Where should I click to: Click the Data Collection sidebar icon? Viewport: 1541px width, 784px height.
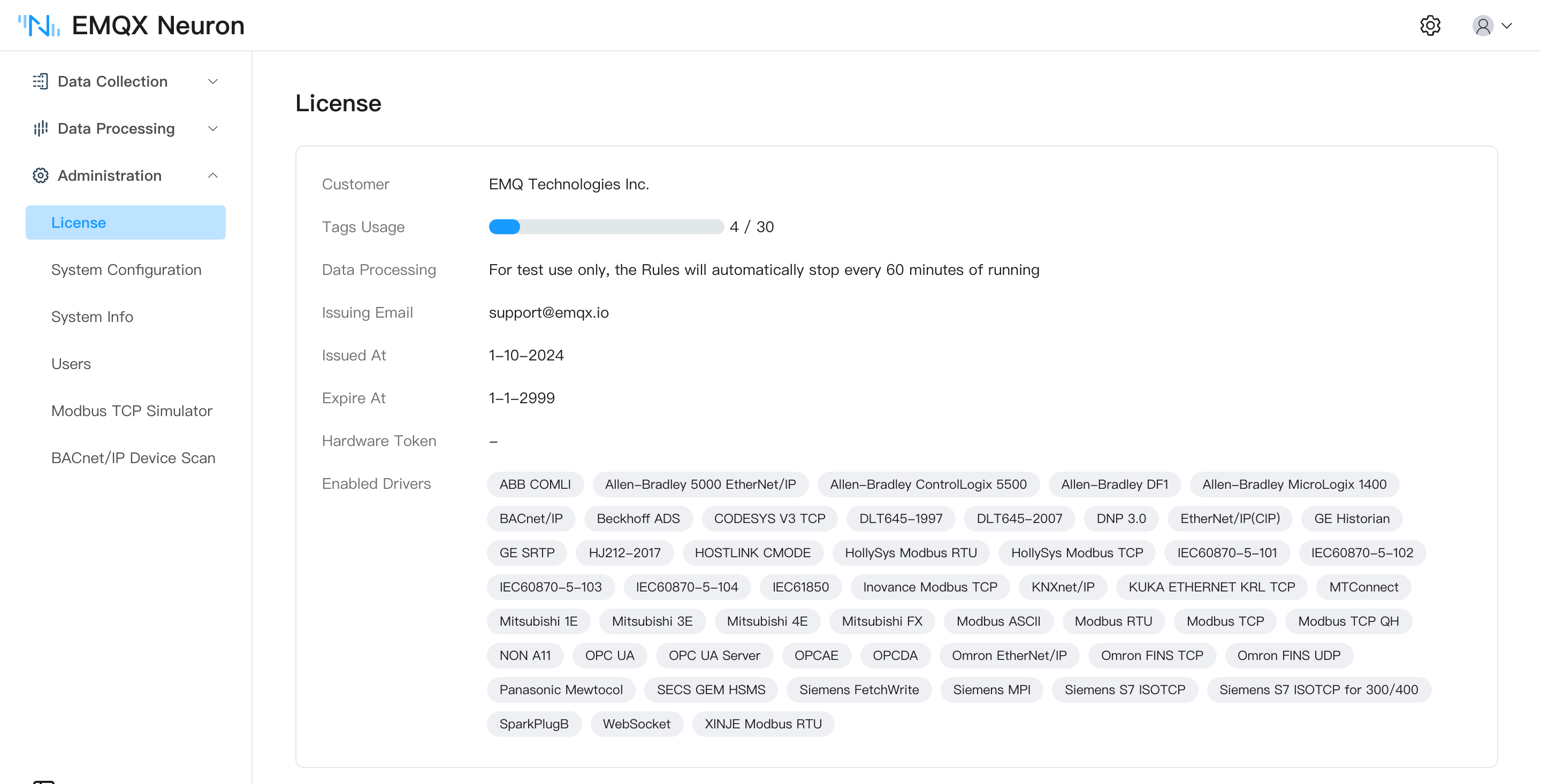point(40,81)
